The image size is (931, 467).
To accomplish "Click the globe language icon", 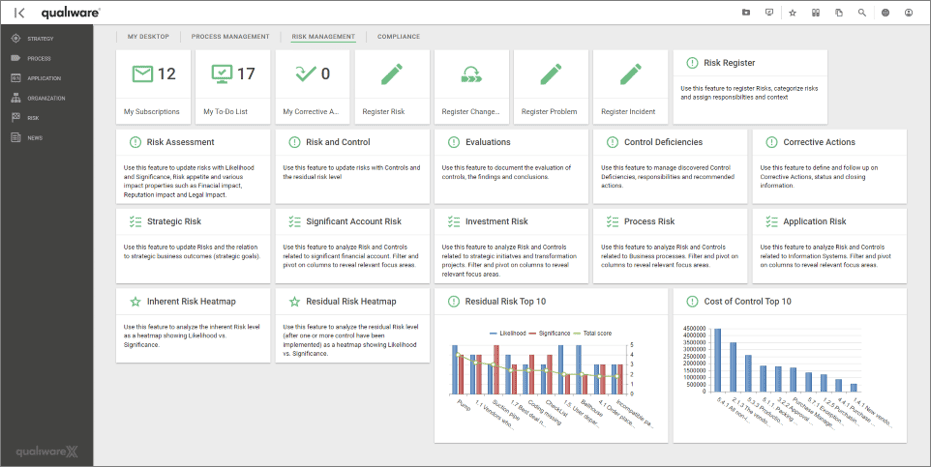I will tap(885, 12).
